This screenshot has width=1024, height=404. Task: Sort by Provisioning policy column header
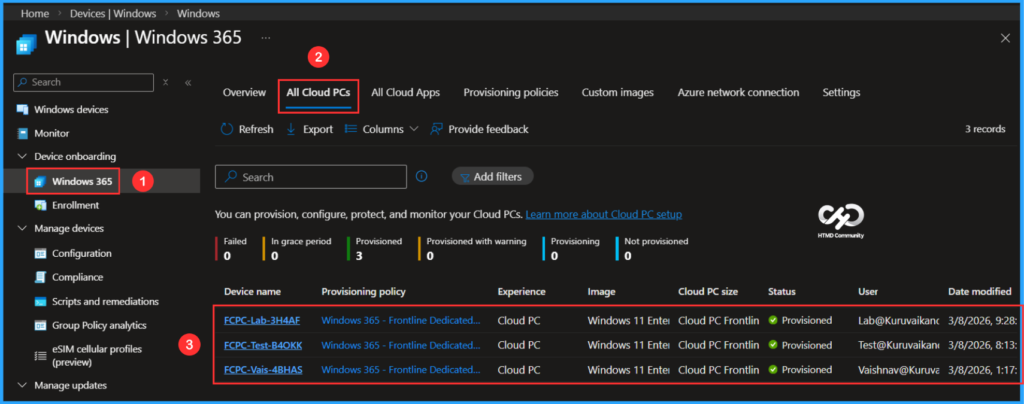[363, 292]
